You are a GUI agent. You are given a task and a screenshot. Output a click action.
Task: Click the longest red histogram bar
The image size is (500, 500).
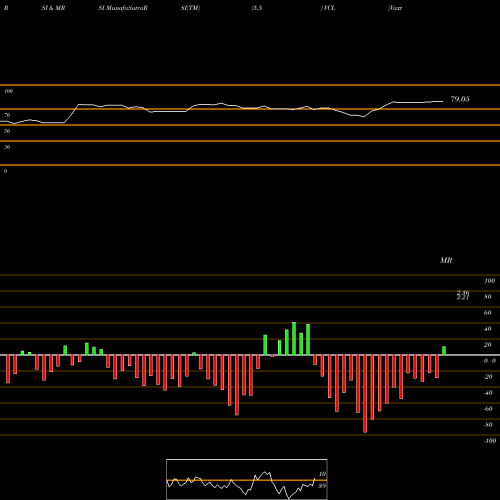click(x=365, y=394)
